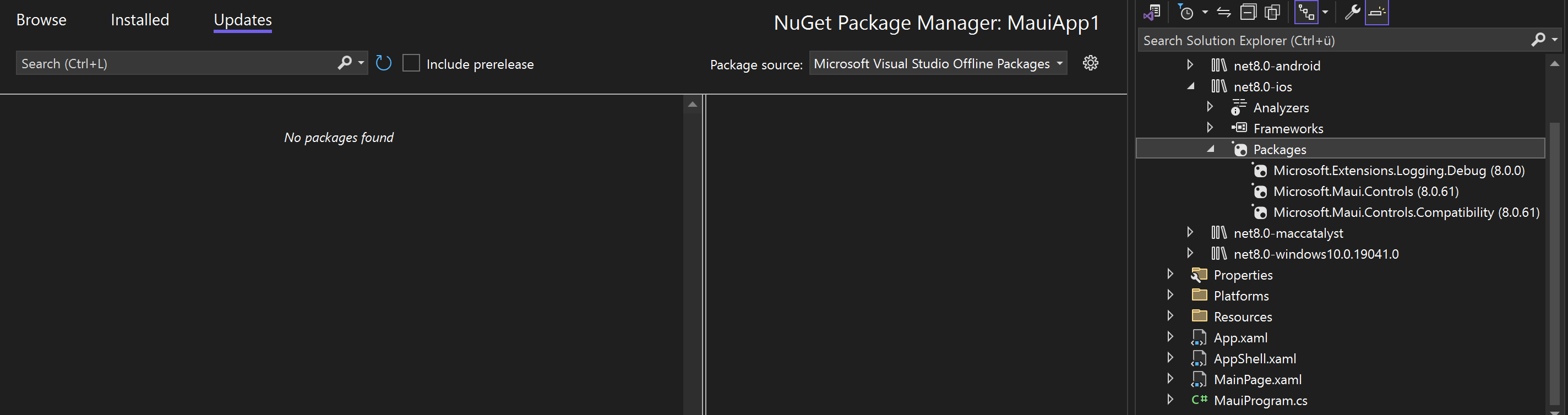The width and height of the screenshot is (1568, 415).
Task: Select the net8.0-ios tree item
Action: [1262, 86]
